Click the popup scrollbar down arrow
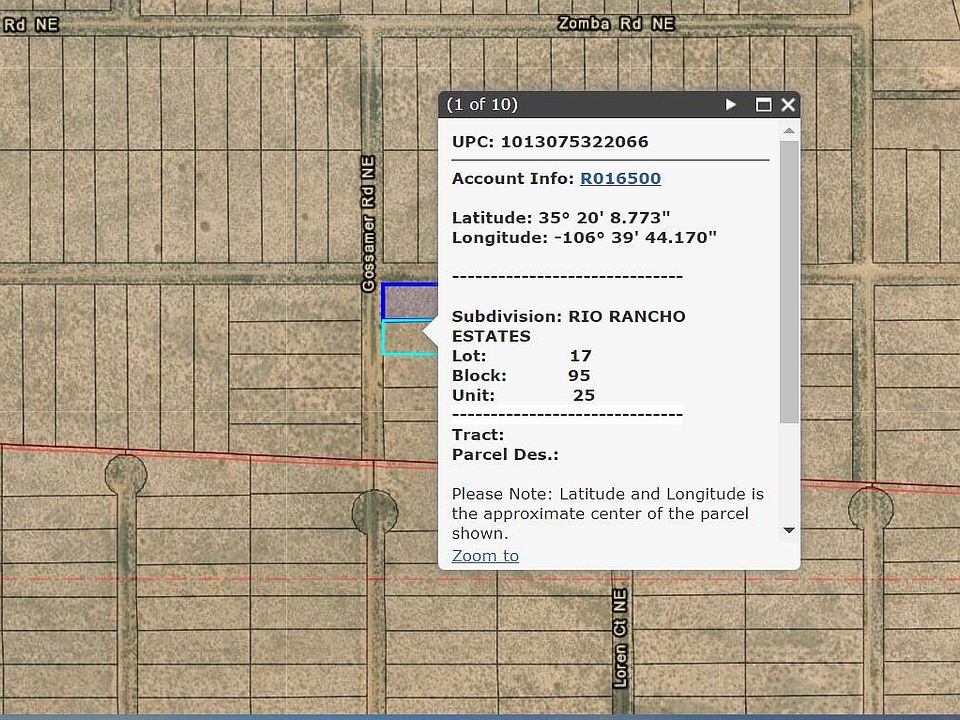960x720 pixels. pos(788,531)
